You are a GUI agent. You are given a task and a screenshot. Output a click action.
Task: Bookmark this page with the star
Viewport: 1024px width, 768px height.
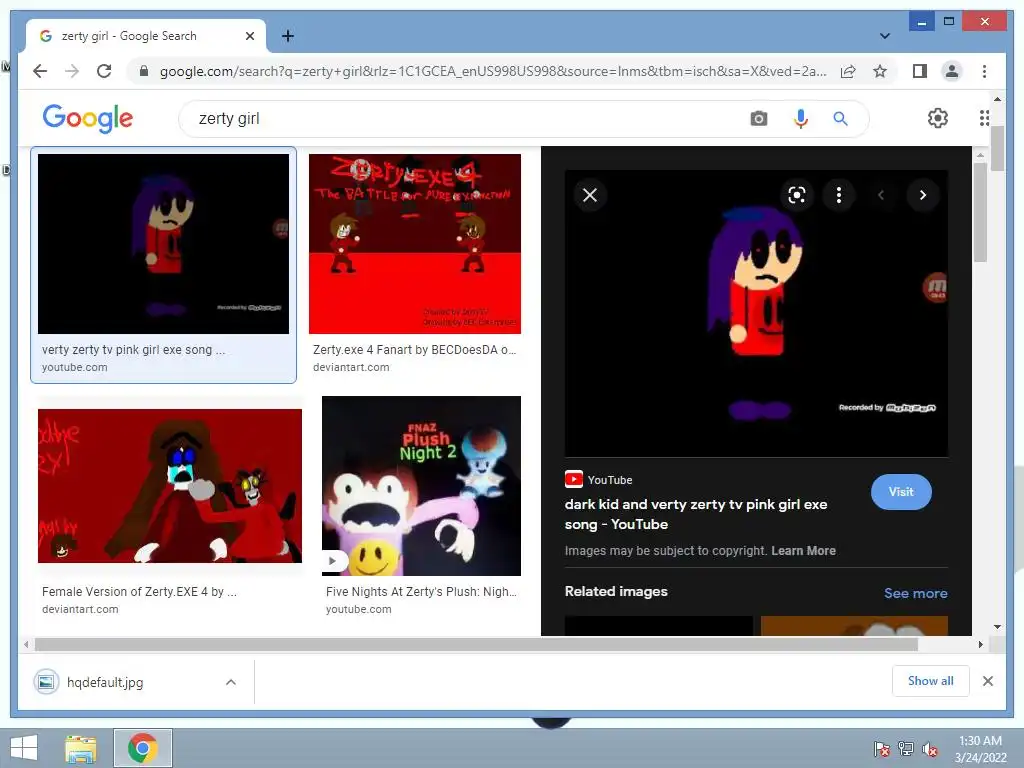pos(880,71)
